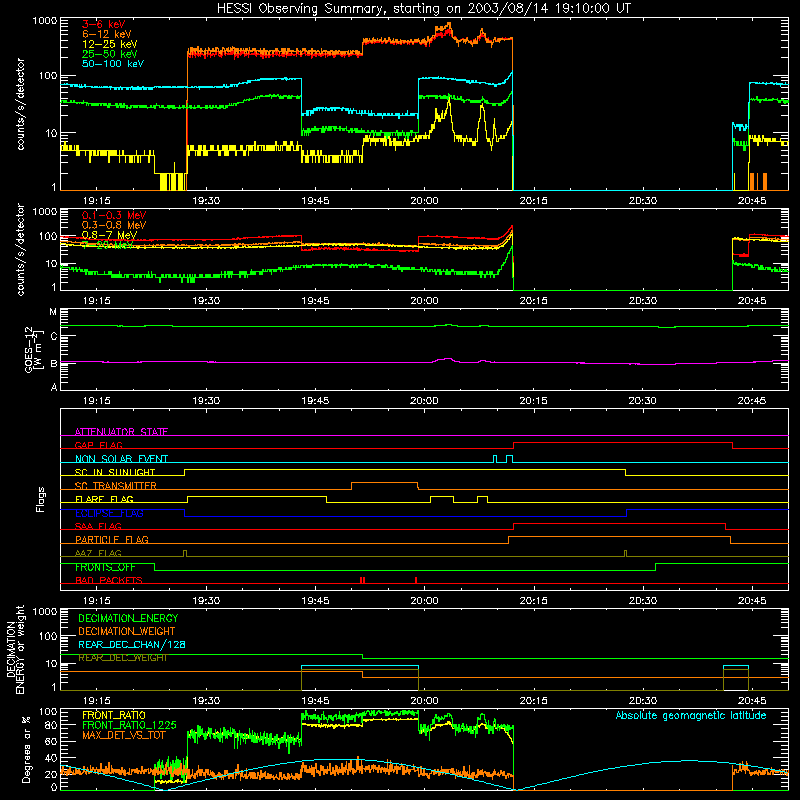Click the "REAR_DEC_WEIGHT" legend label
Screen dimensions: 800x800
point(122,658)
